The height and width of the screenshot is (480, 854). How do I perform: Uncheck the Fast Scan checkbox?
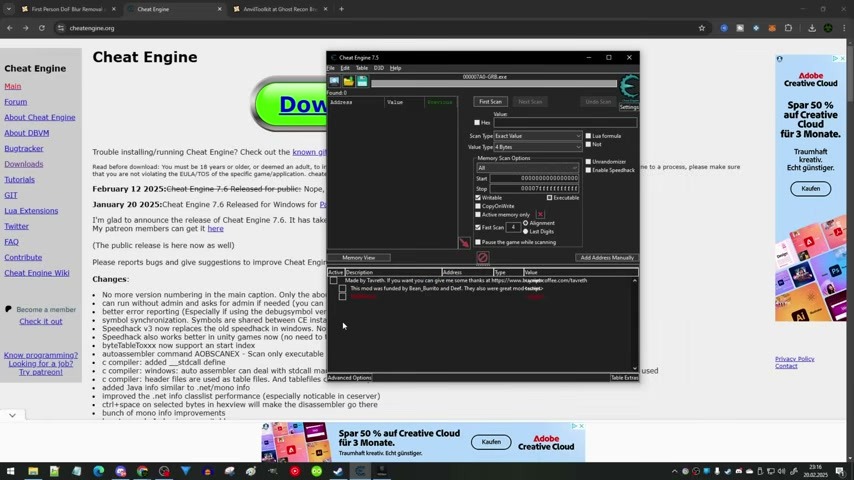478,227
